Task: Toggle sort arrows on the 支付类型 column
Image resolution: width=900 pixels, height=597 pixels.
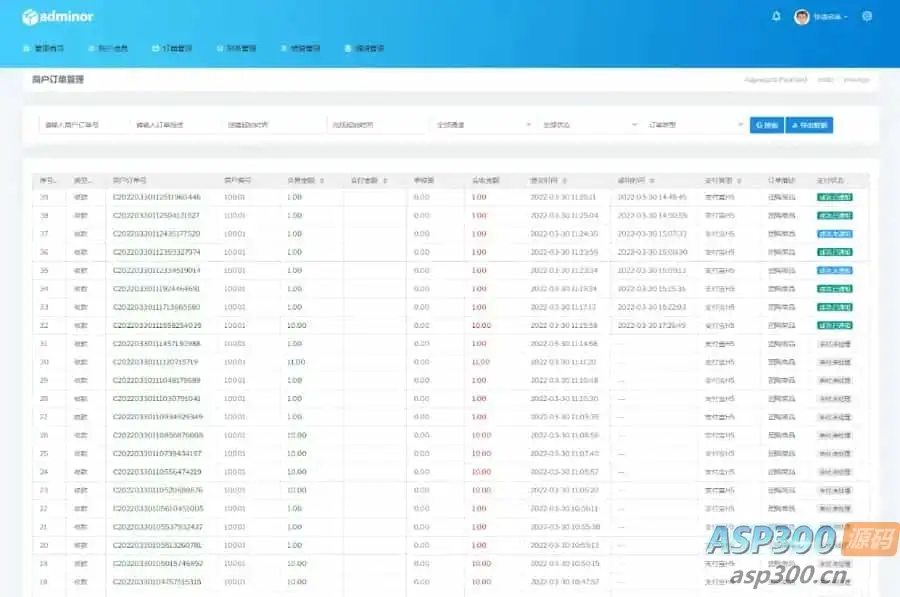Action: click(x=739, y=181)
